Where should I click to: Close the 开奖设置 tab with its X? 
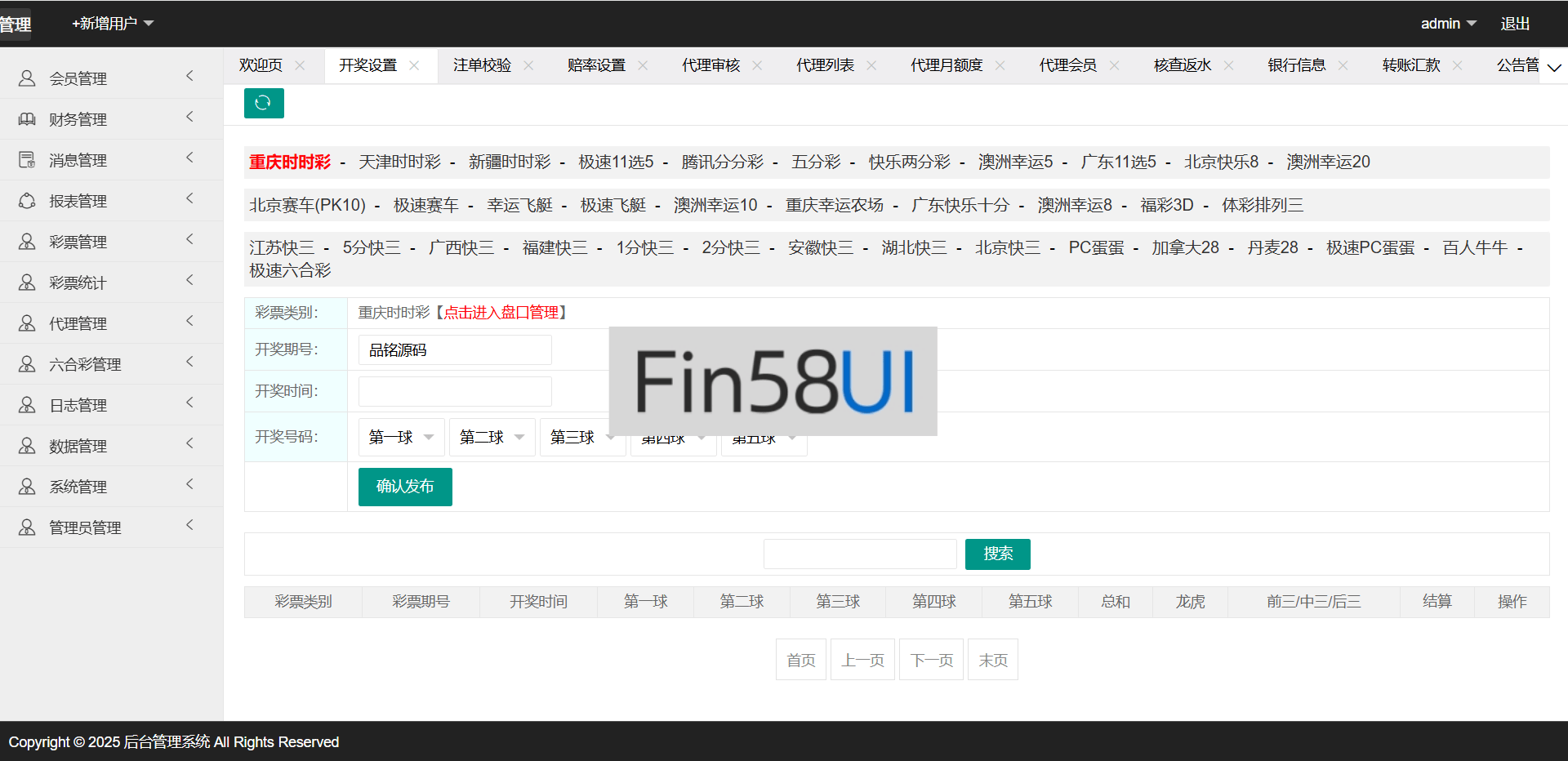pos(414,65)
